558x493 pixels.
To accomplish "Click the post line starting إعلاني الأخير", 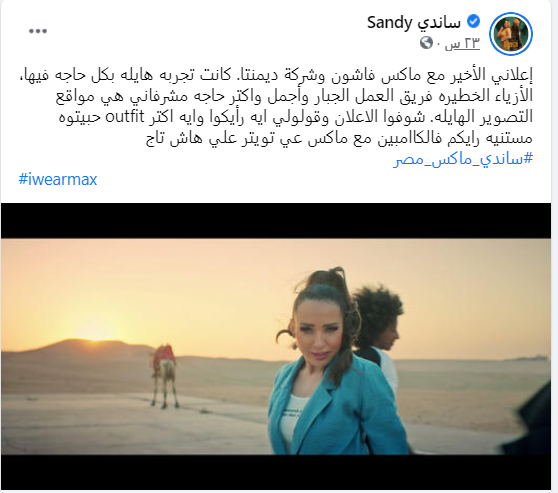I will coord(276,75).
